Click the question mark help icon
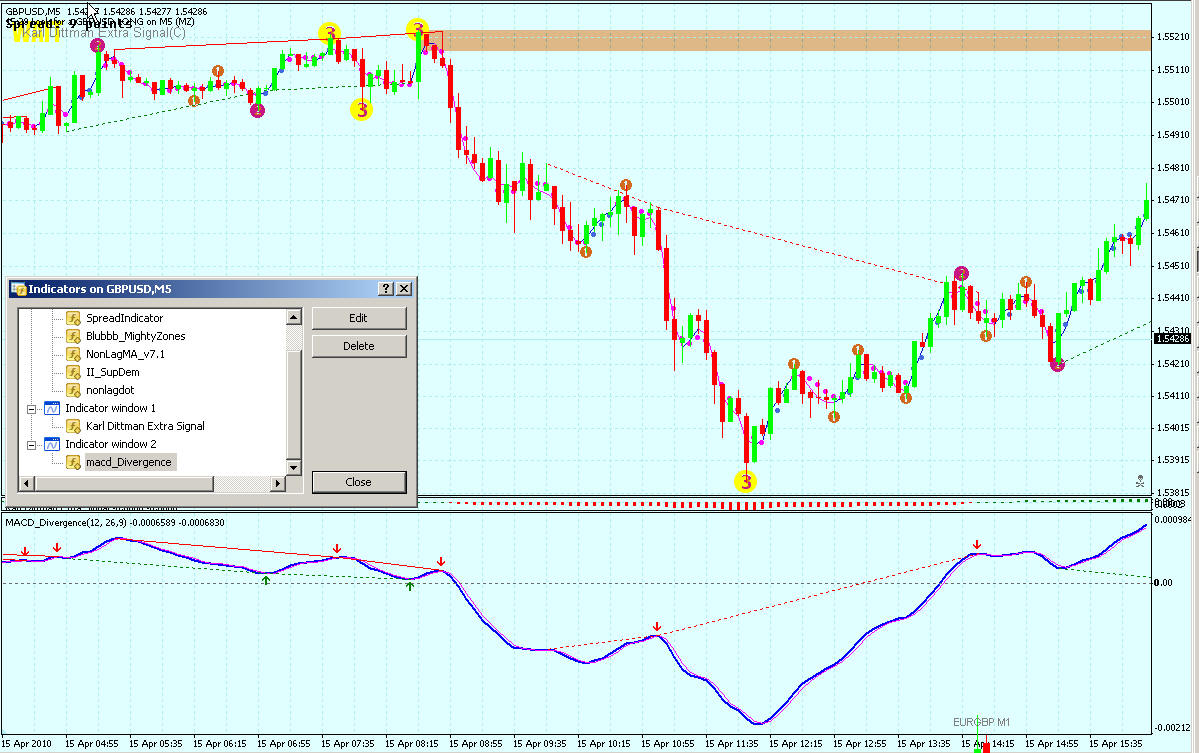This screenshot has width=1199, height=753. (x=386, y=289)
